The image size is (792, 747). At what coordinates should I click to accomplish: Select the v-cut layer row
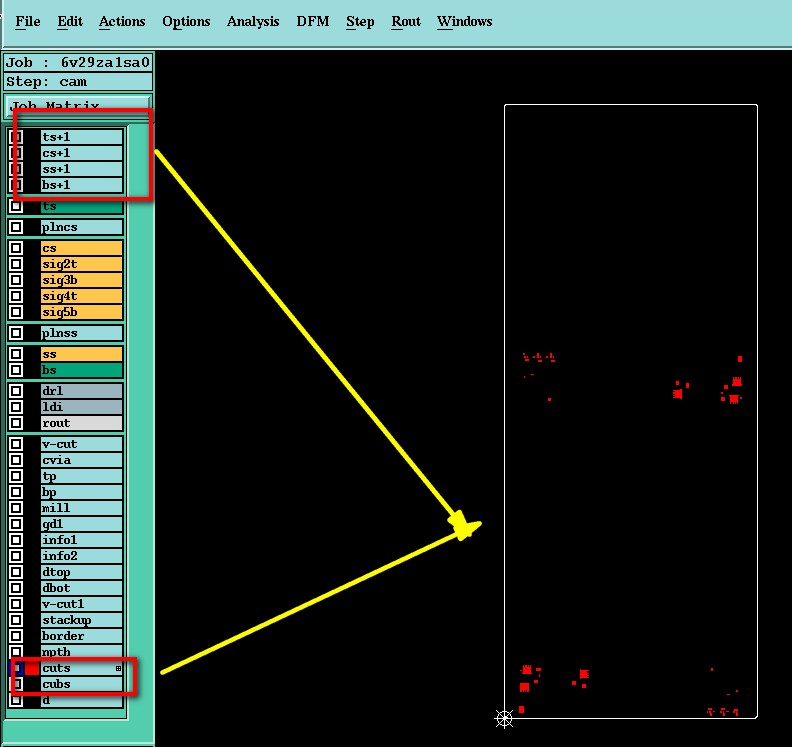click(x=82, y=444)
